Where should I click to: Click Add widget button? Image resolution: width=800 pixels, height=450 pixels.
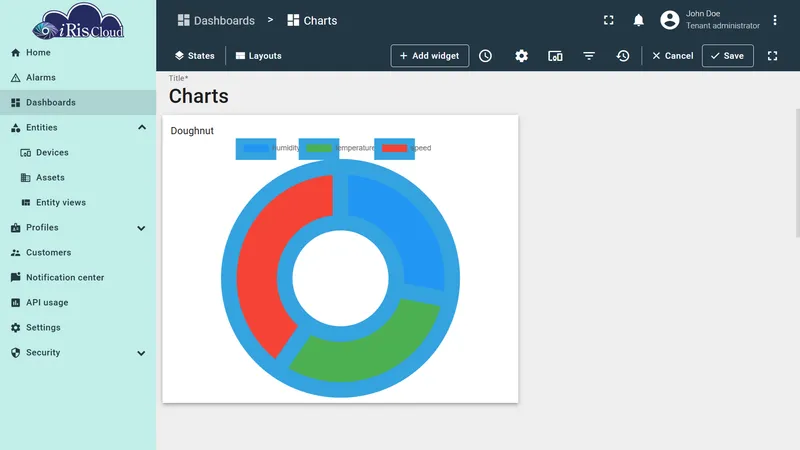430,56
